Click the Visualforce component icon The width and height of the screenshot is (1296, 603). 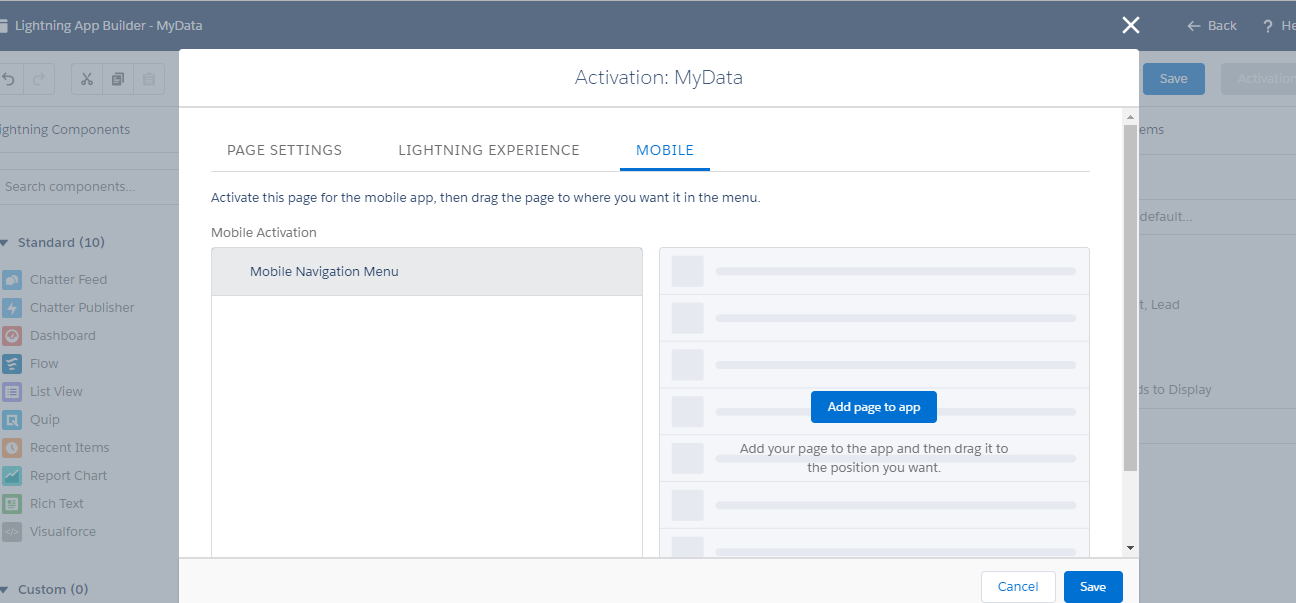pyautogui.click(x=12, y=532)
